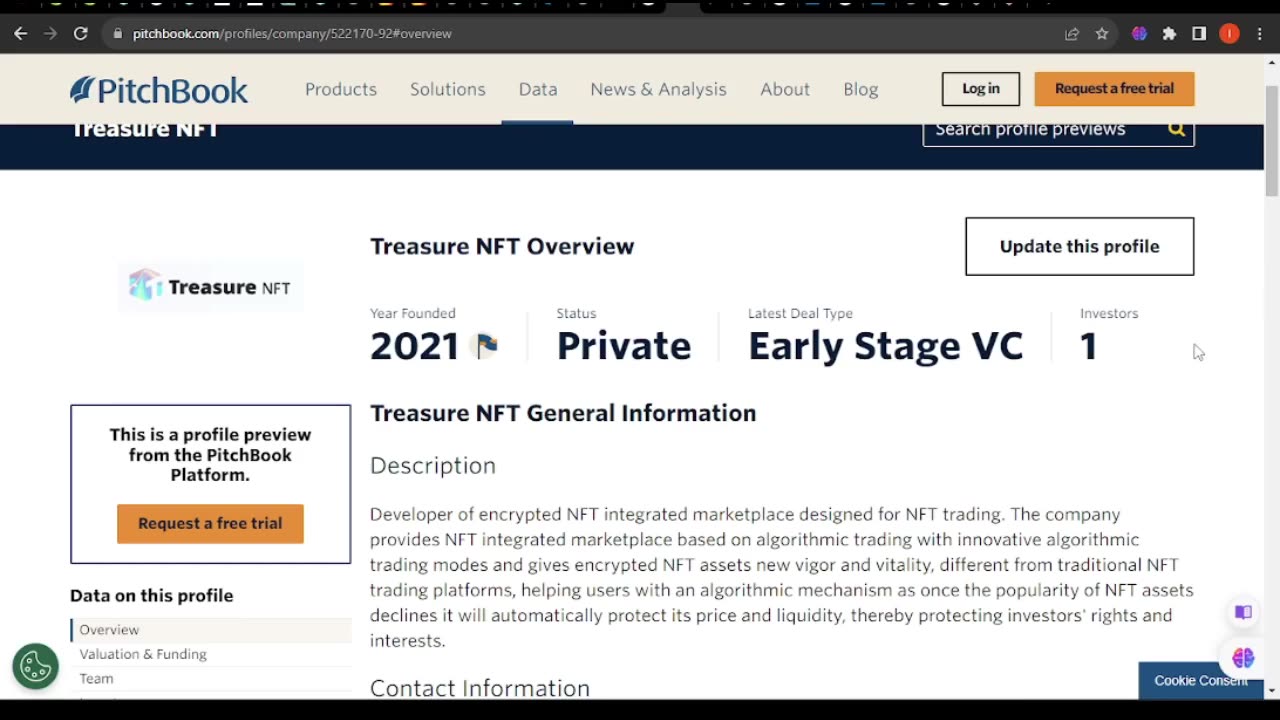Click the flag icon next to 2021
This screenshot has height=720, width=1280.
click(487, 346)
